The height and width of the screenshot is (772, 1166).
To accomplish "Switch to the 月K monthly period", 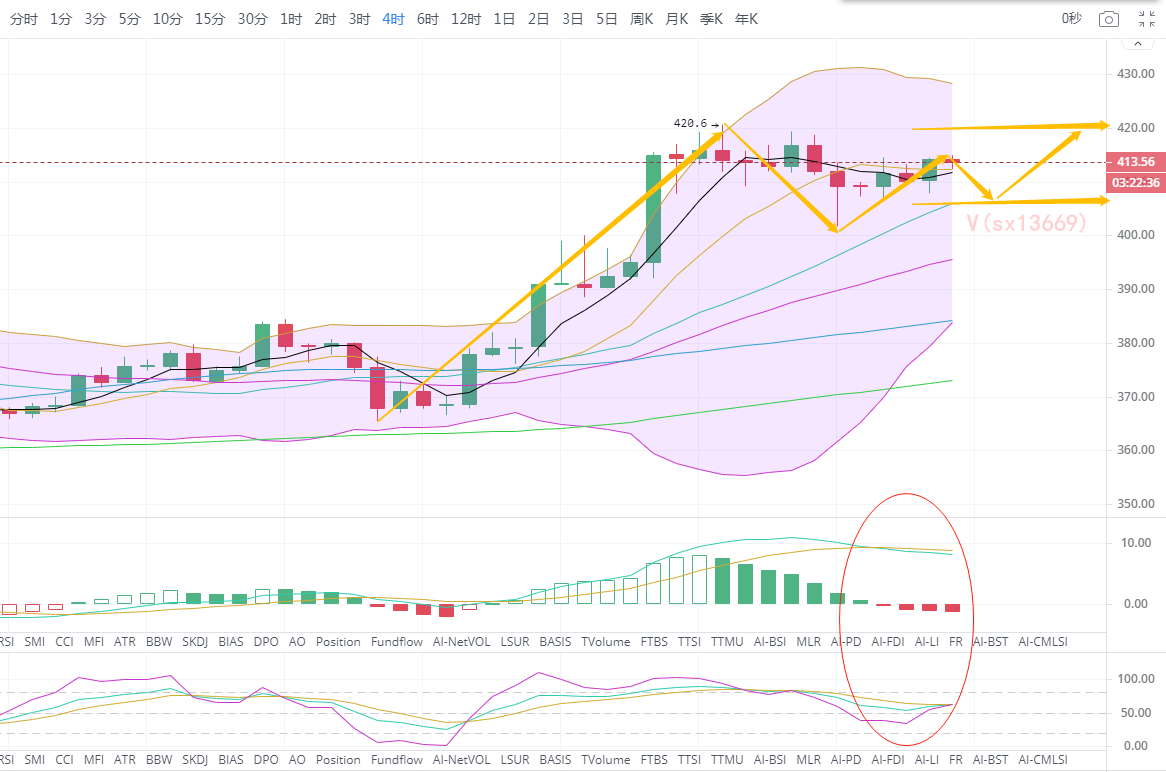I will click(x=676, y=19).
